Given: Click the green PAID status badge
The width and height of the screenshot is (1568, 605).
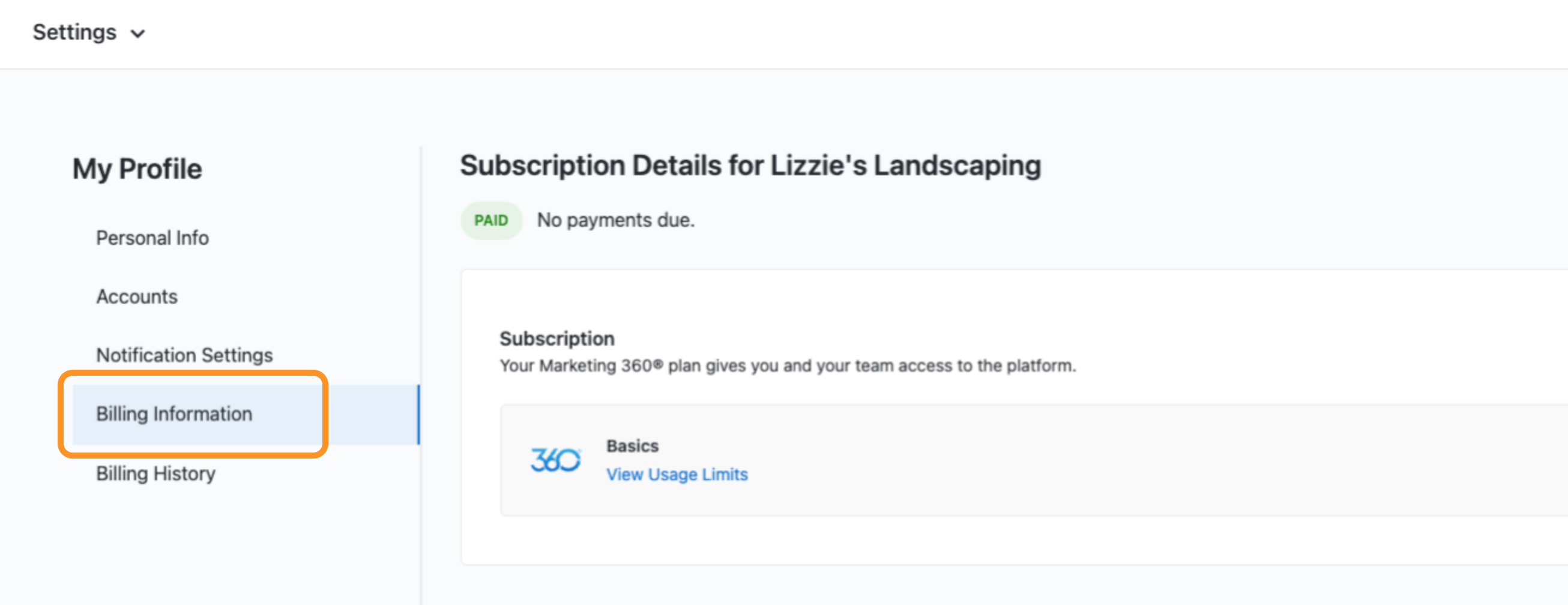Looking at the screenshot, I should coord(491,220).
